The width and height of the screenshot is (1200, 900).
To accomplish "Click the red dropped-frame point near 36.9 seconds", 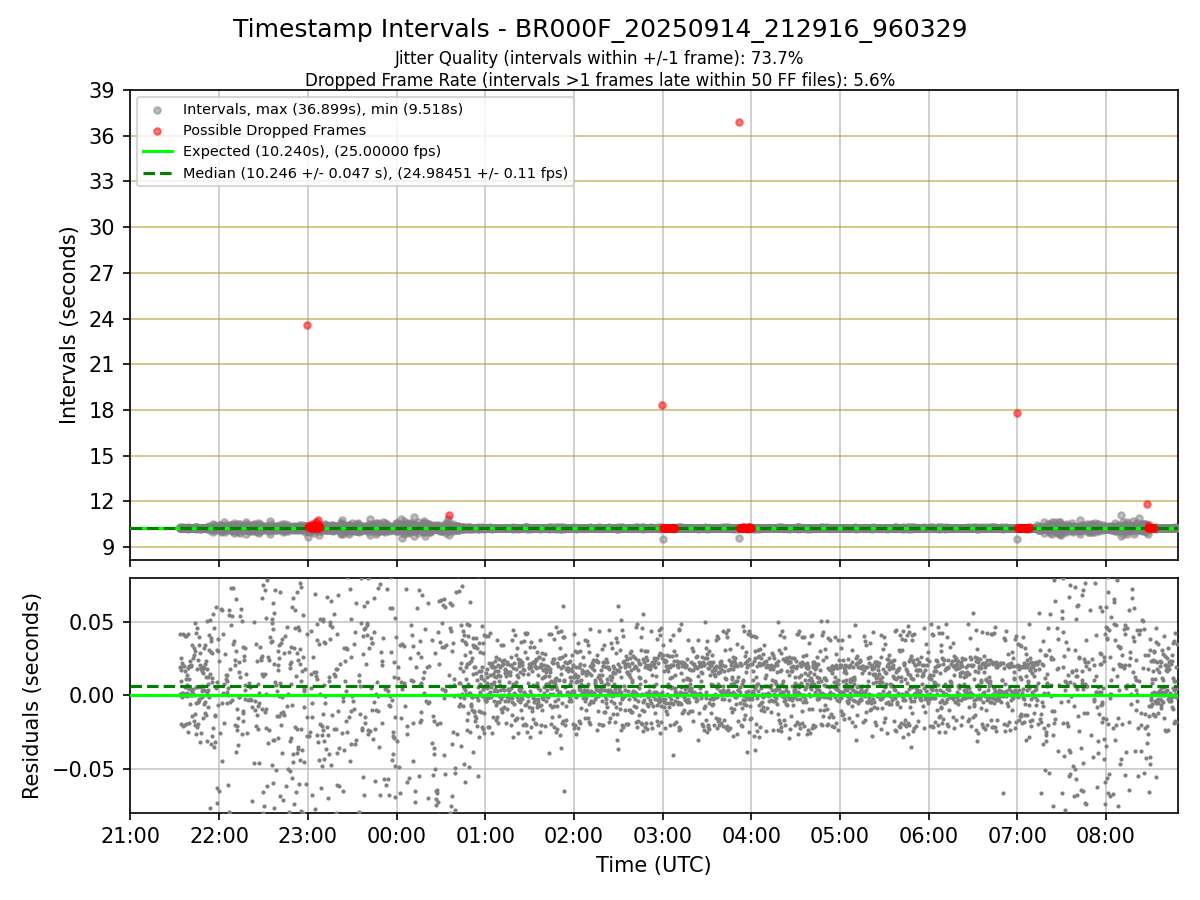I will [x=739, y=122].
